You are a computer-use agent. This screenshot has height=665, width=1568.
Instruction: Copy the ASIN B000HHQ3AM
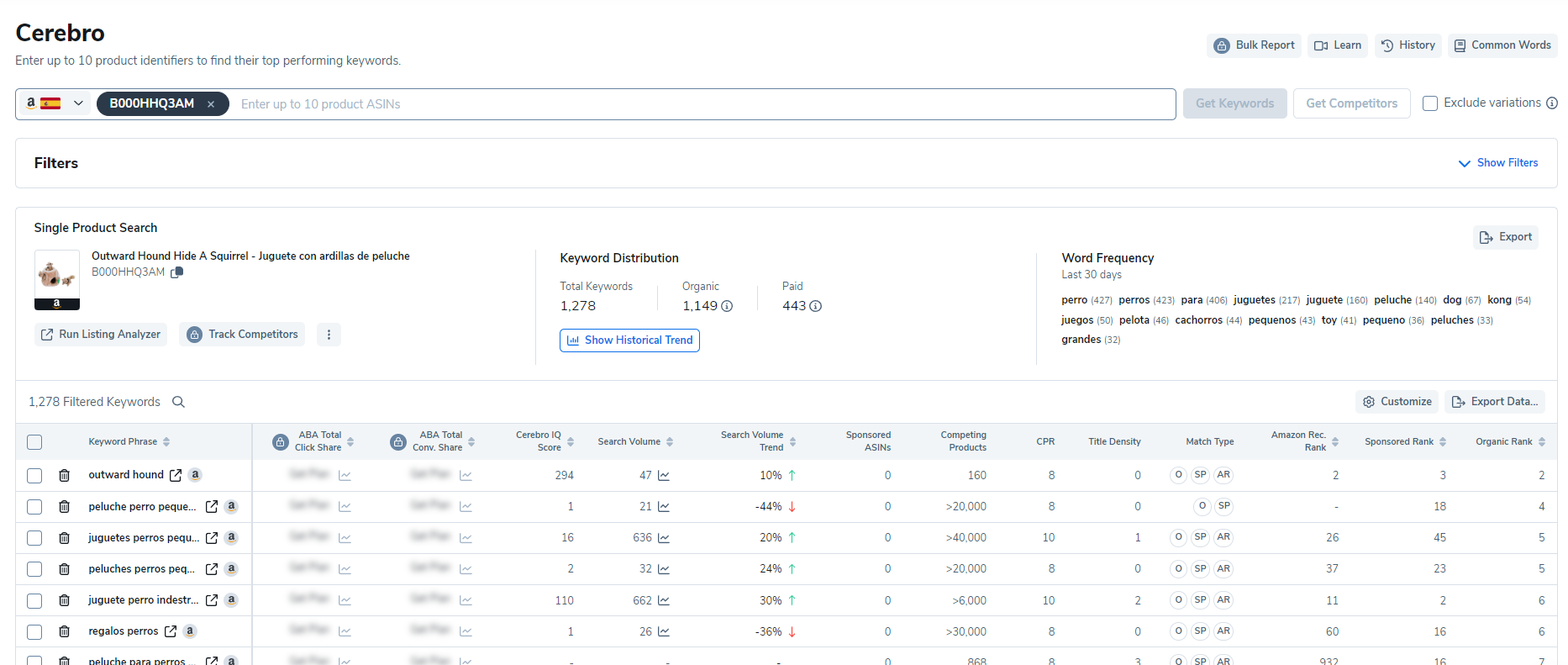[x=176, y=272]
